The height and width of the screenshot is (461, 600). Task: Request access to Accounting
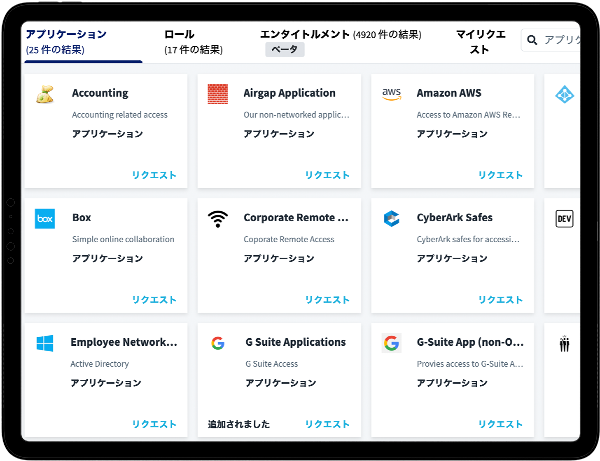[x=154, y=175]
